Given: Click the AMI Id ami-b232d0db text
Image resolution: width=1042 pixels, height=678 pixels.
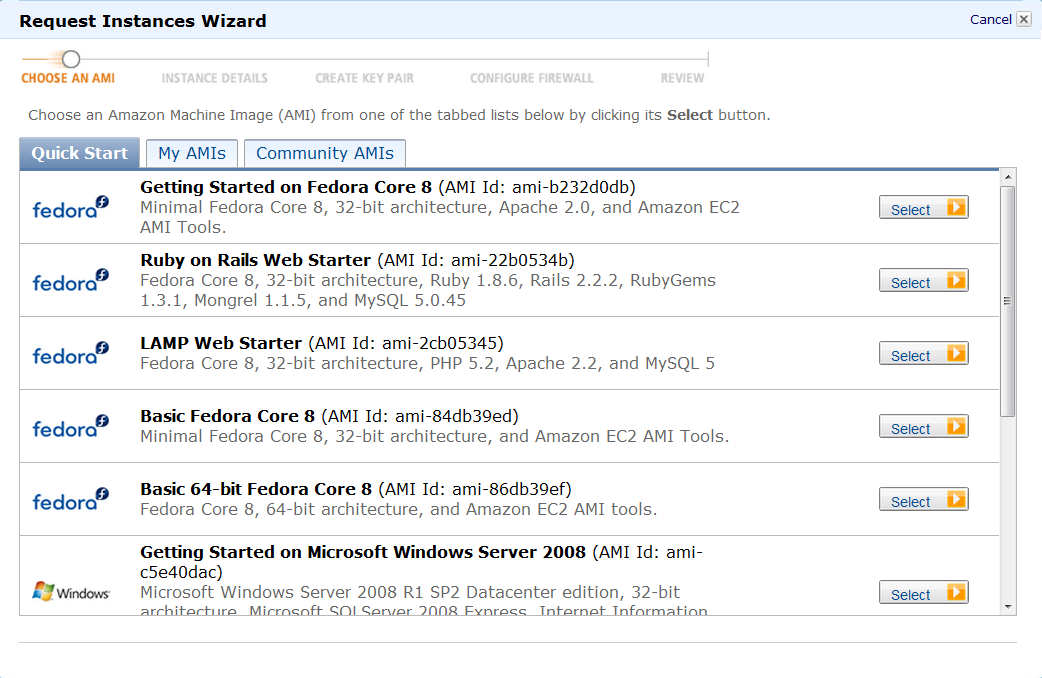Looking at the screenshot, I should click(x=537, y=187).
